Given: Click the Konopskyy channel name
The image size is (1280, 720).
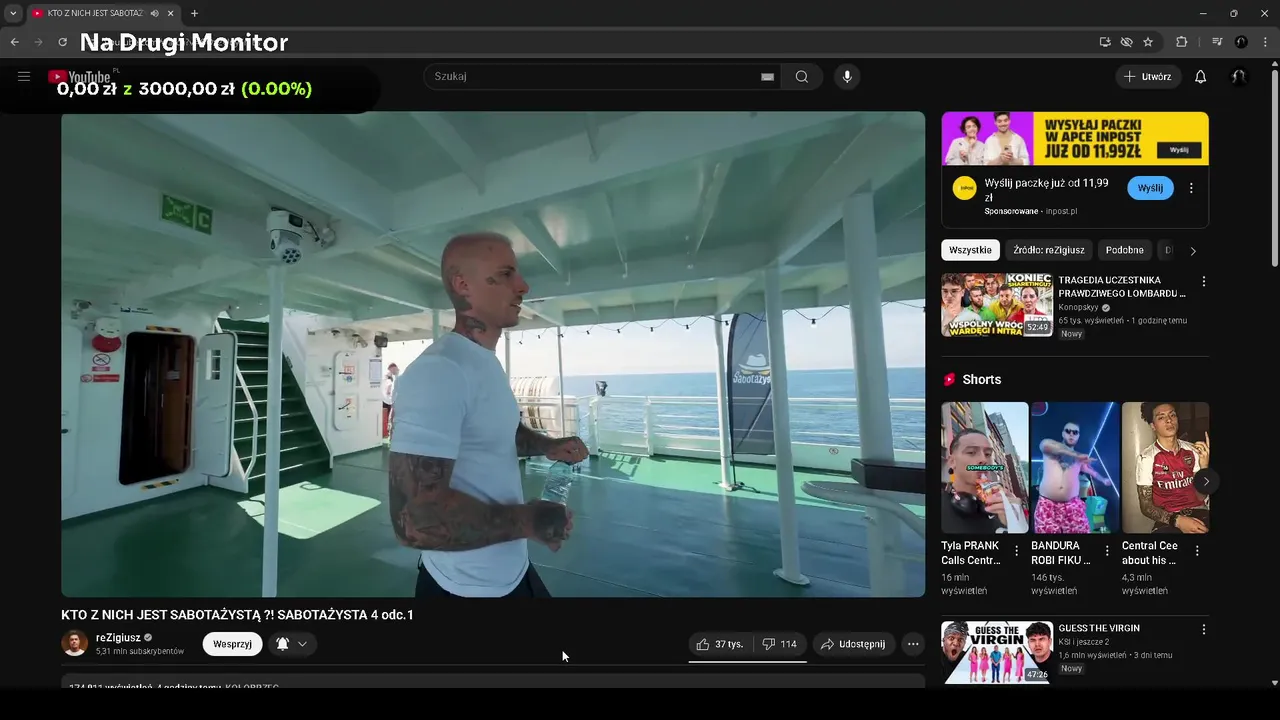Looking at the screenshot, I should point(1078,308).
